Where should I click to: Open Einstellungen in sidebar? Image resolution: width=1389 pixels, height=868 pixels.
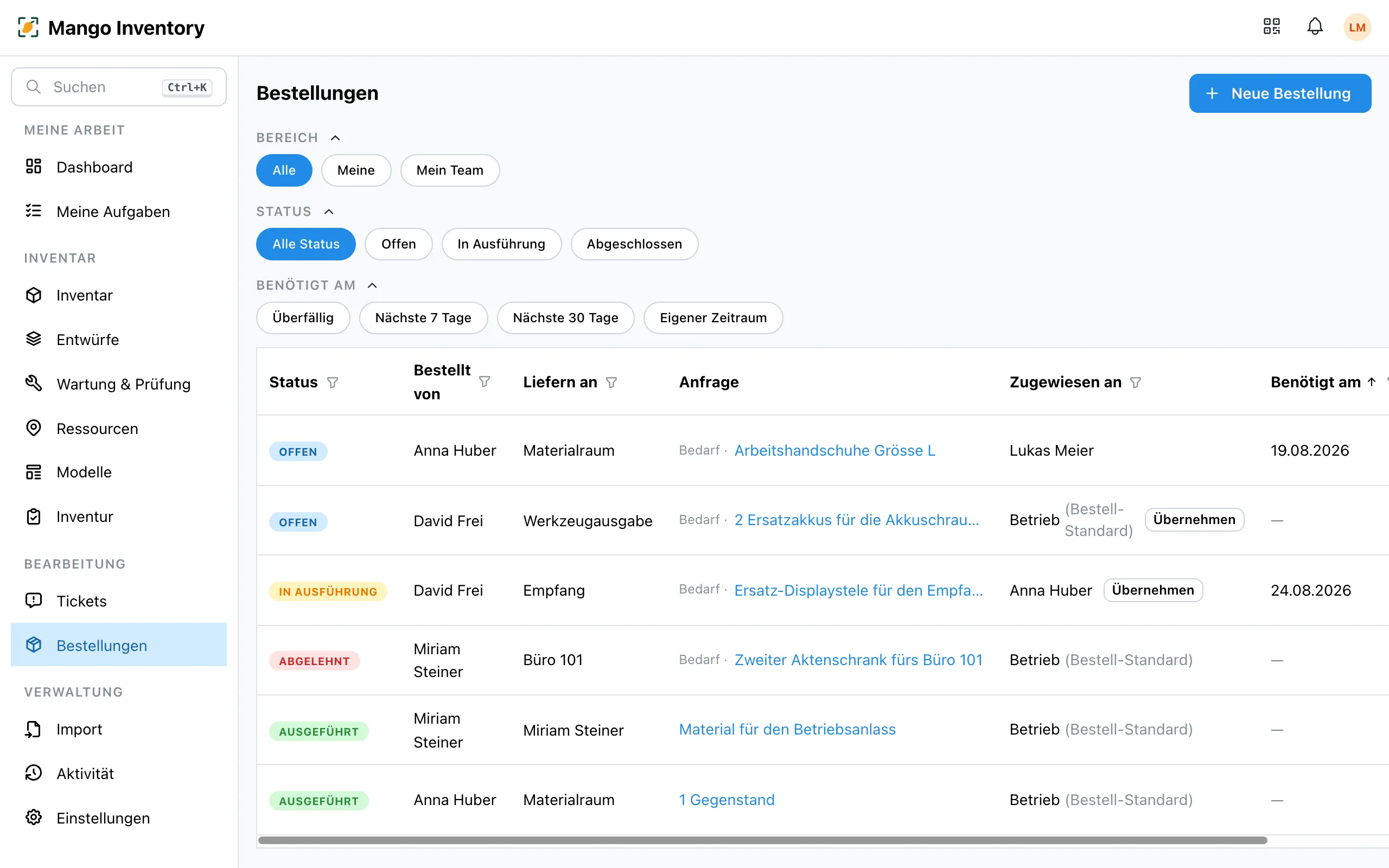click(x=119, y=818)
